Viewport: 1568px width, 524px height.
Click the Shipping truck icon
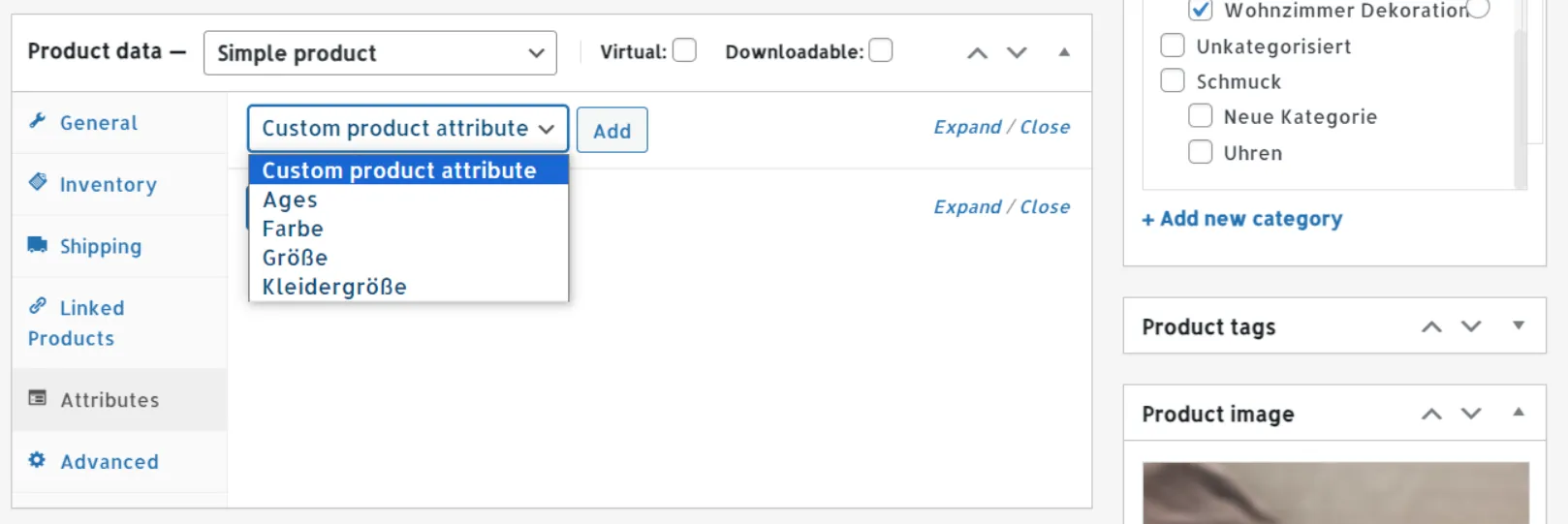tap(38, 244)
